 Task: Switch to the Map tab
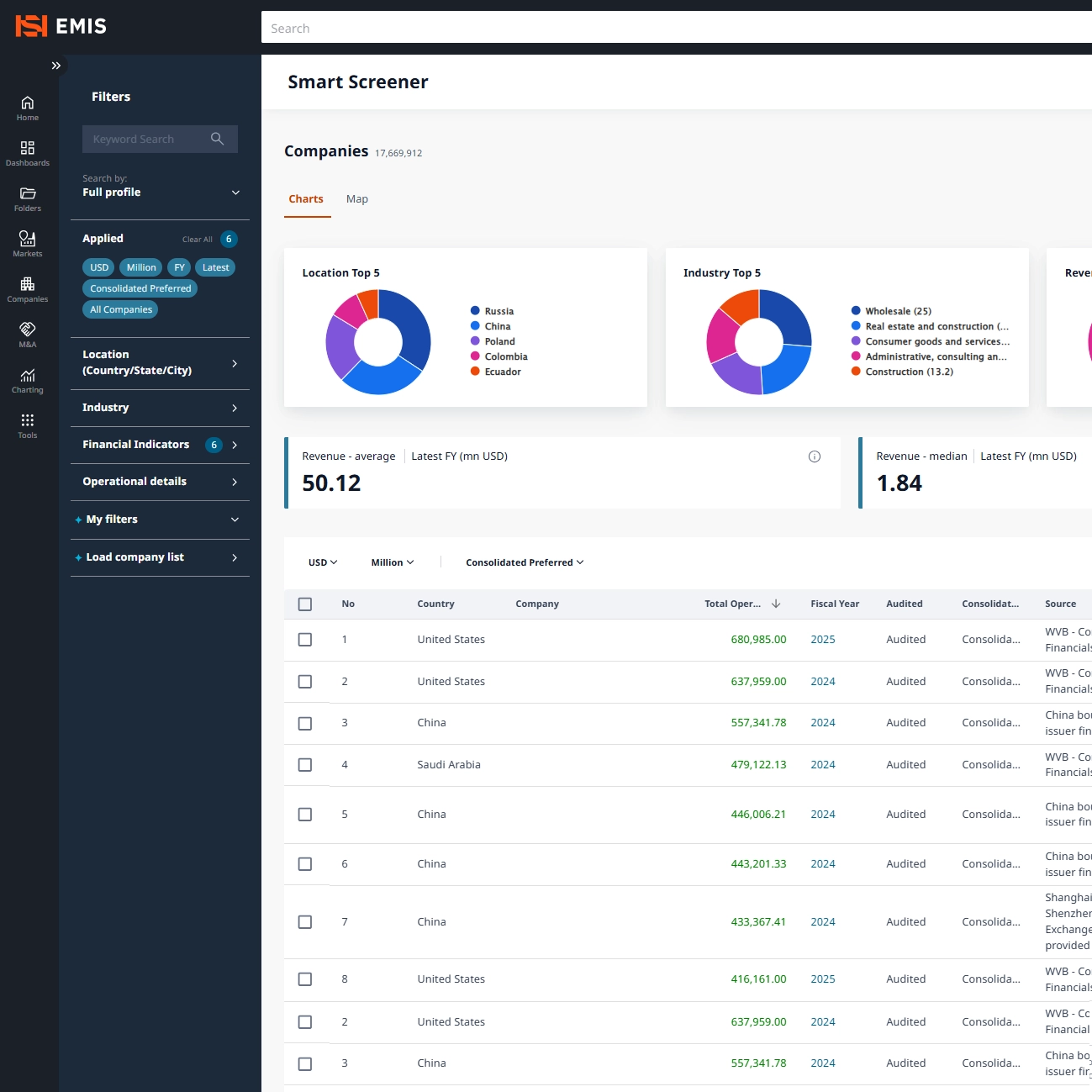357,199
